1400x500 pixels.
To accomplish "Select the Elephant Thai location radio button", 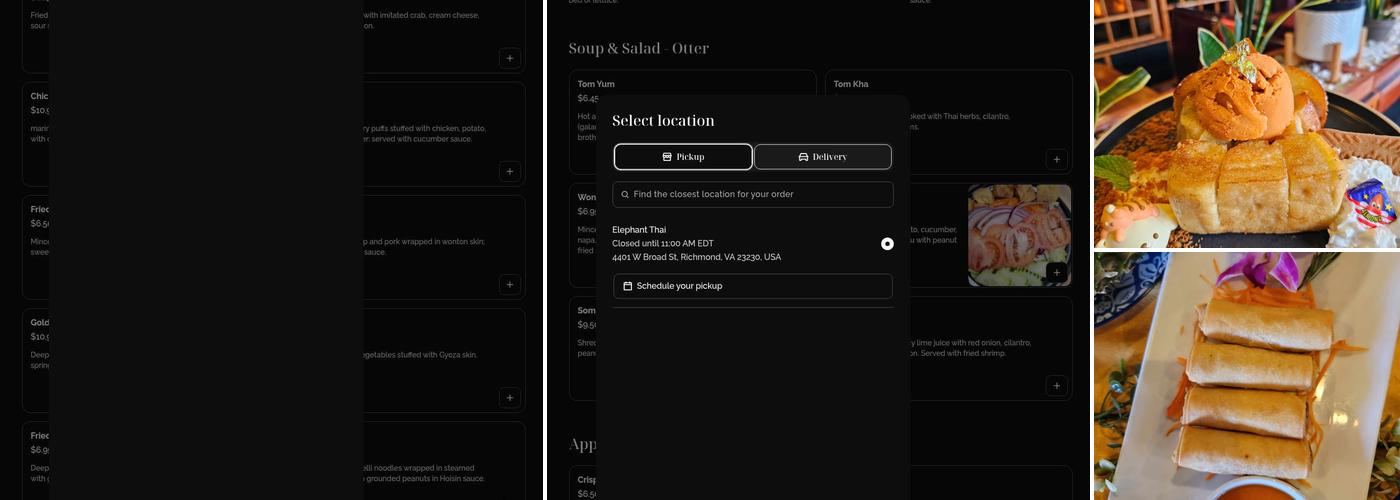I will (887, 243).
